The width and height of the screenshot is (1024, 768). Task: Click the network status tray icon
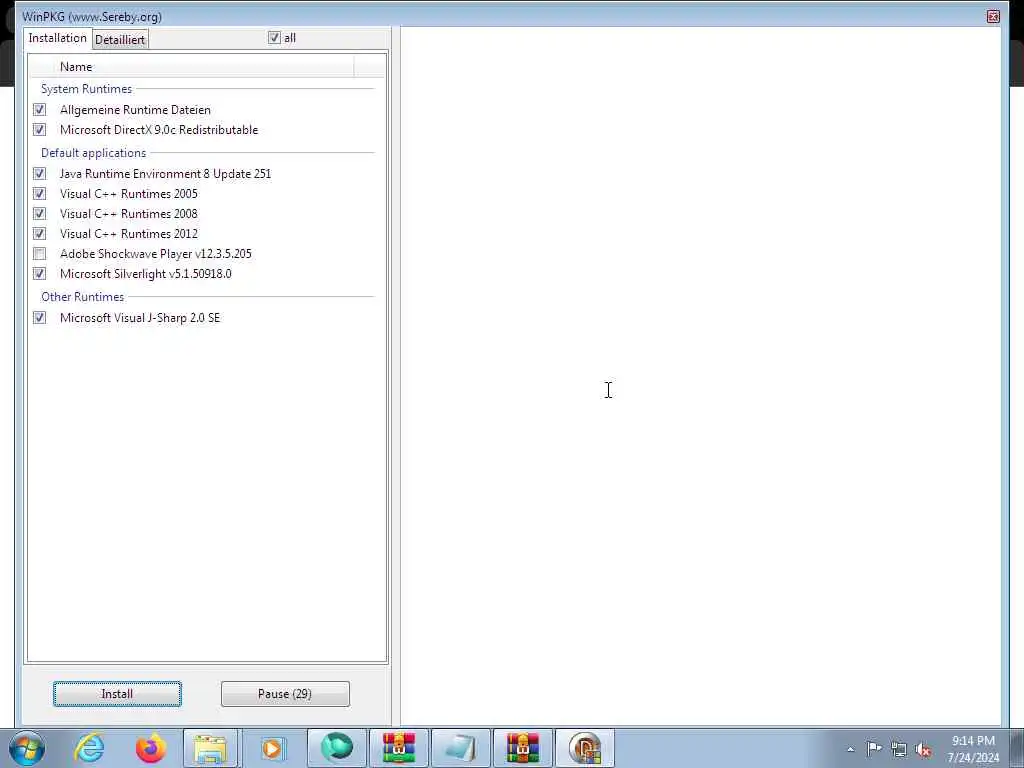pos(899,750)
